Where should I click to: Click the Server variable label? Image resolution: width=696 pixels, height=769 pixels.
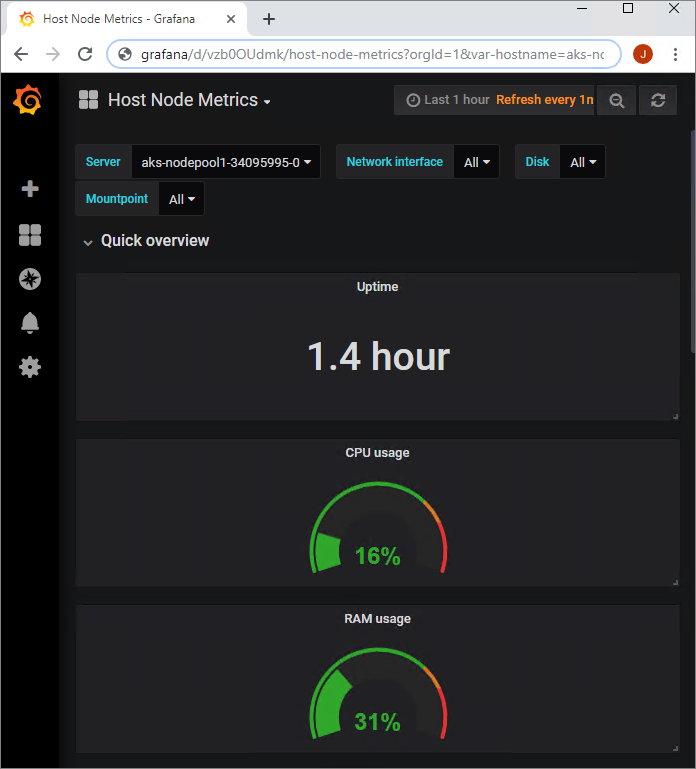click(x=103, y=162)
